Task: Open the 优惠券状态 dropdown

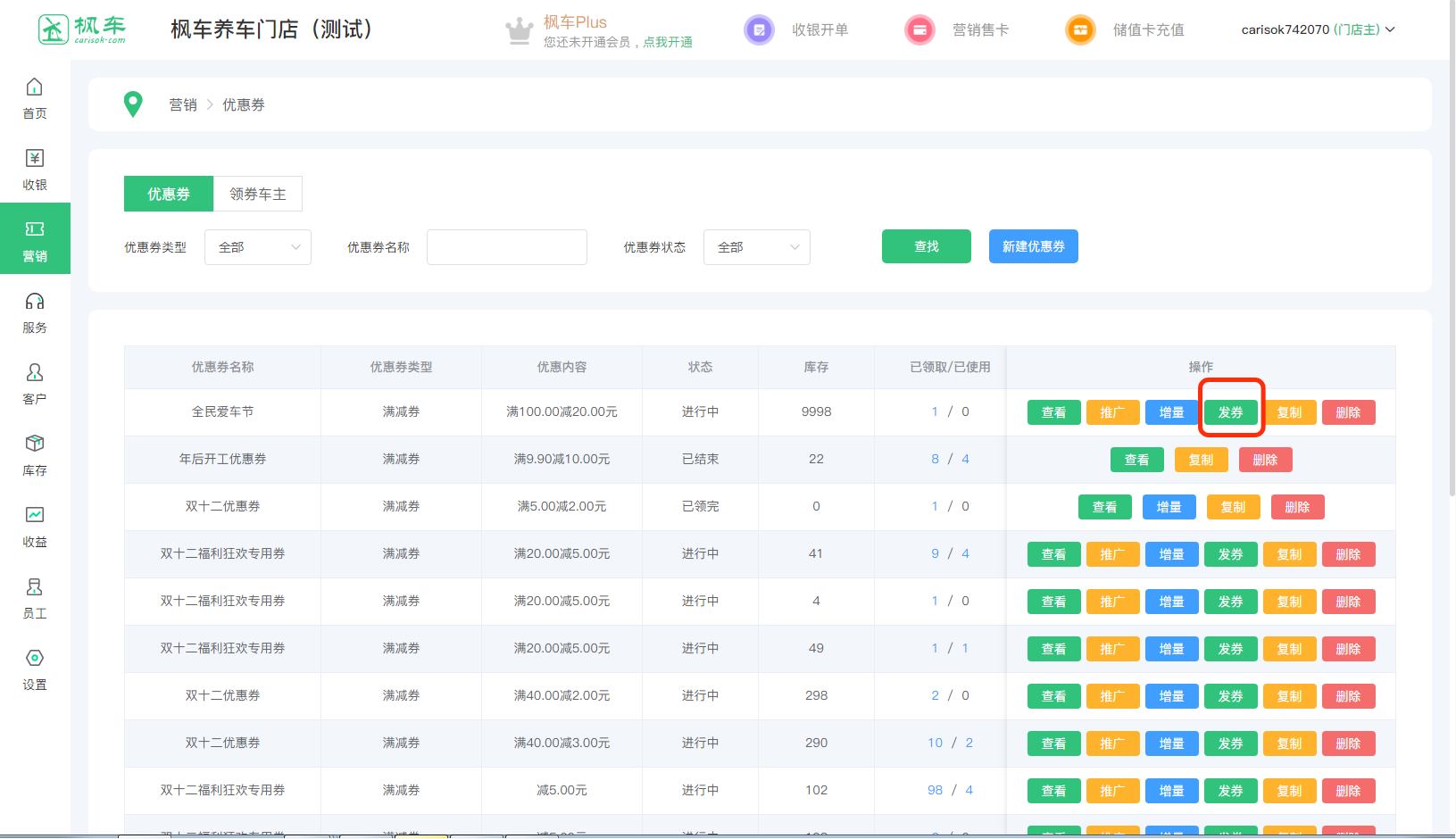Action: (757, 247)
